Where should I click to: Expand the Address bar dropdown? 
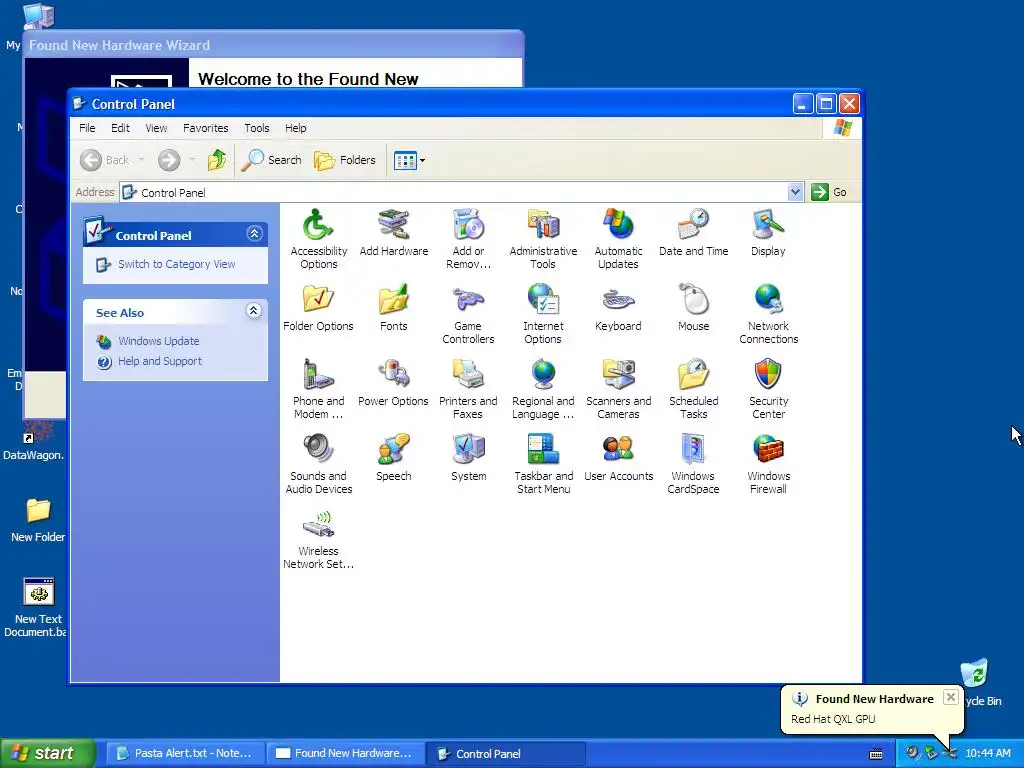pos(795,192)
